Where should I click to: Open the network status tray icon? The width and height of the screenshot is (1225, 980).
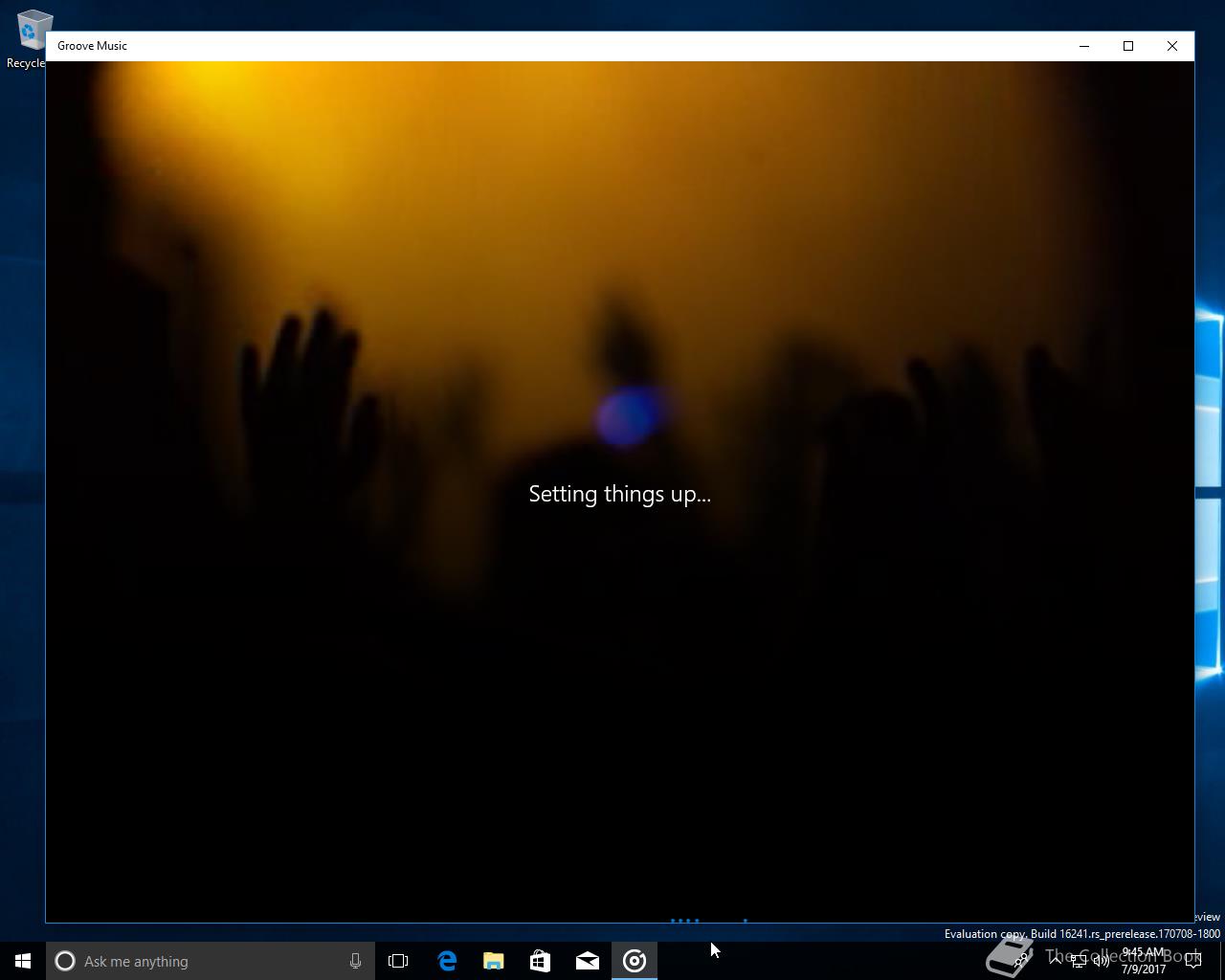tap(1079, 961)
